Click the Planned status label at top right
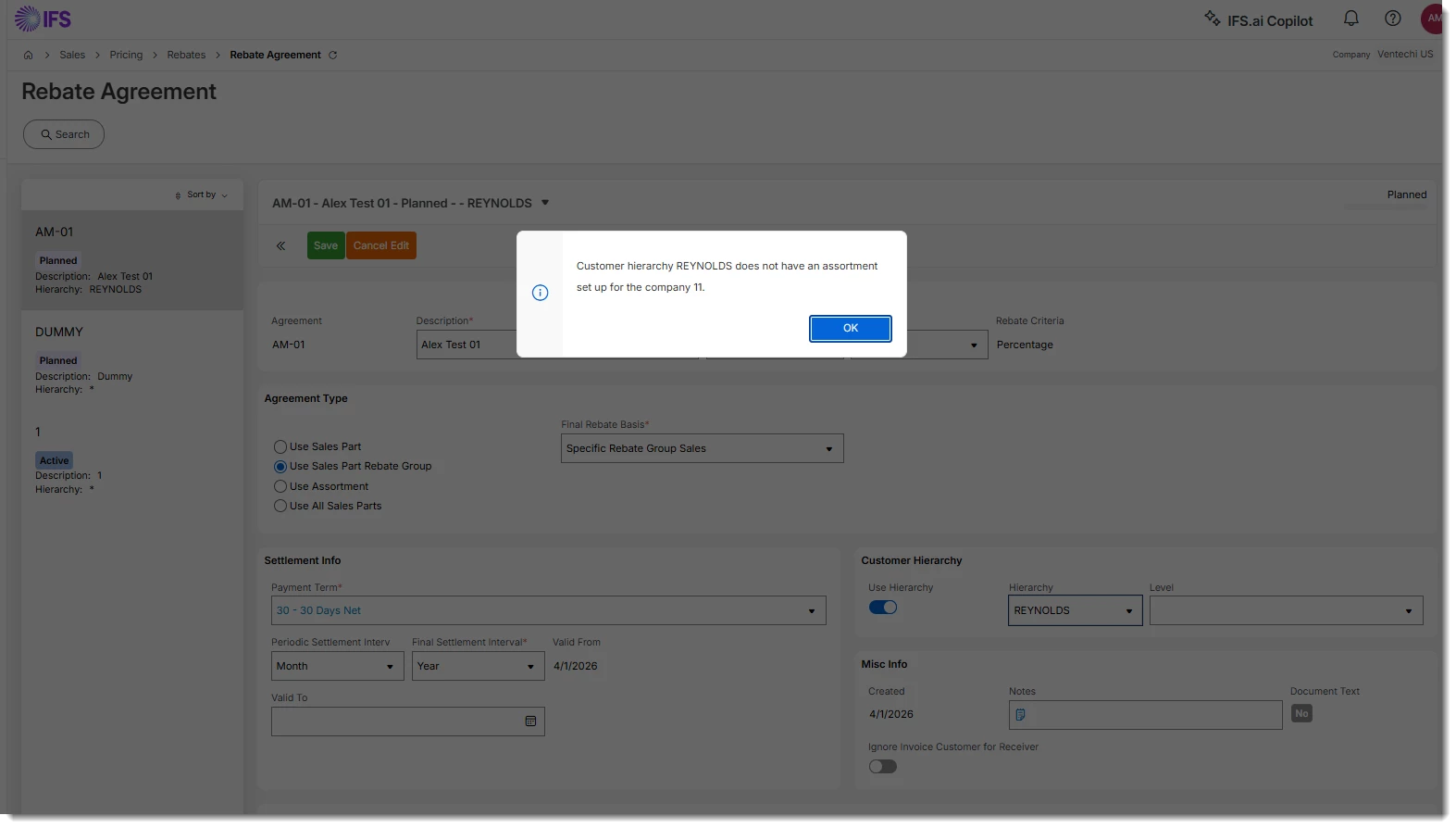The height and width of the screenshot is (828, 1456). click(x=1406, y=194)
